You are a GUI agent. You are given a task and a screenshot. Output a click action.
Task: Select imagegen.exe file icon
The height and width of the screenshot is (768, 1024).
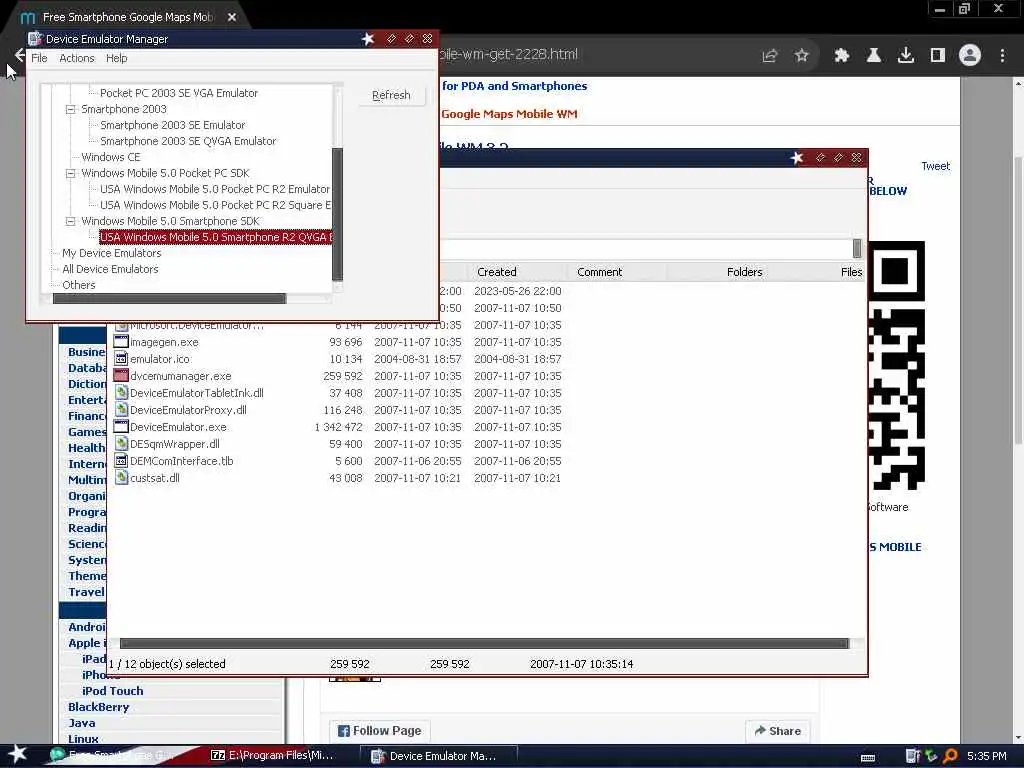(121, 342)
